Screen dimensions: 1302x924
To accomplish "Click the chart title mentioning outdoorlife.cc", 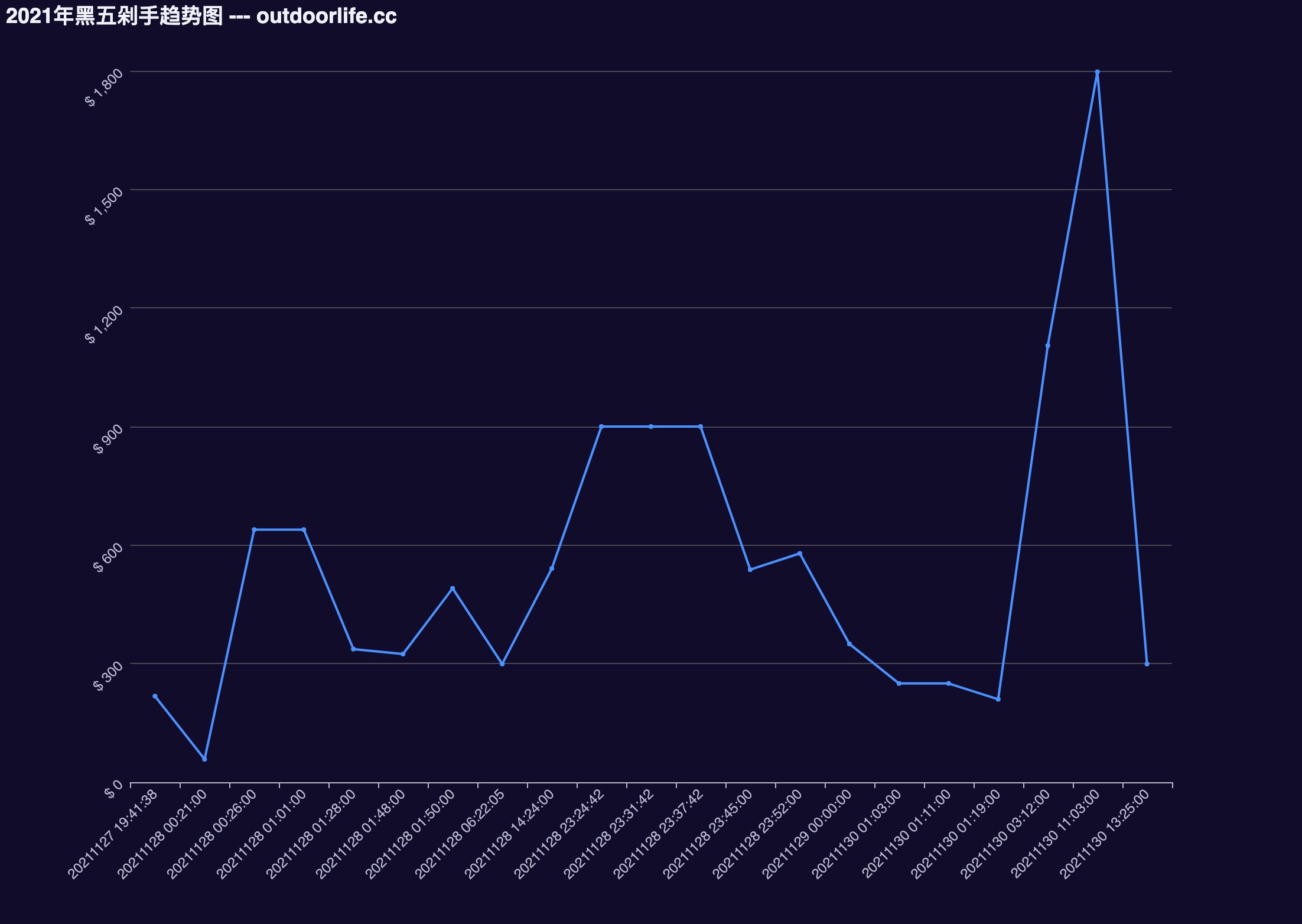I will 201,16.
